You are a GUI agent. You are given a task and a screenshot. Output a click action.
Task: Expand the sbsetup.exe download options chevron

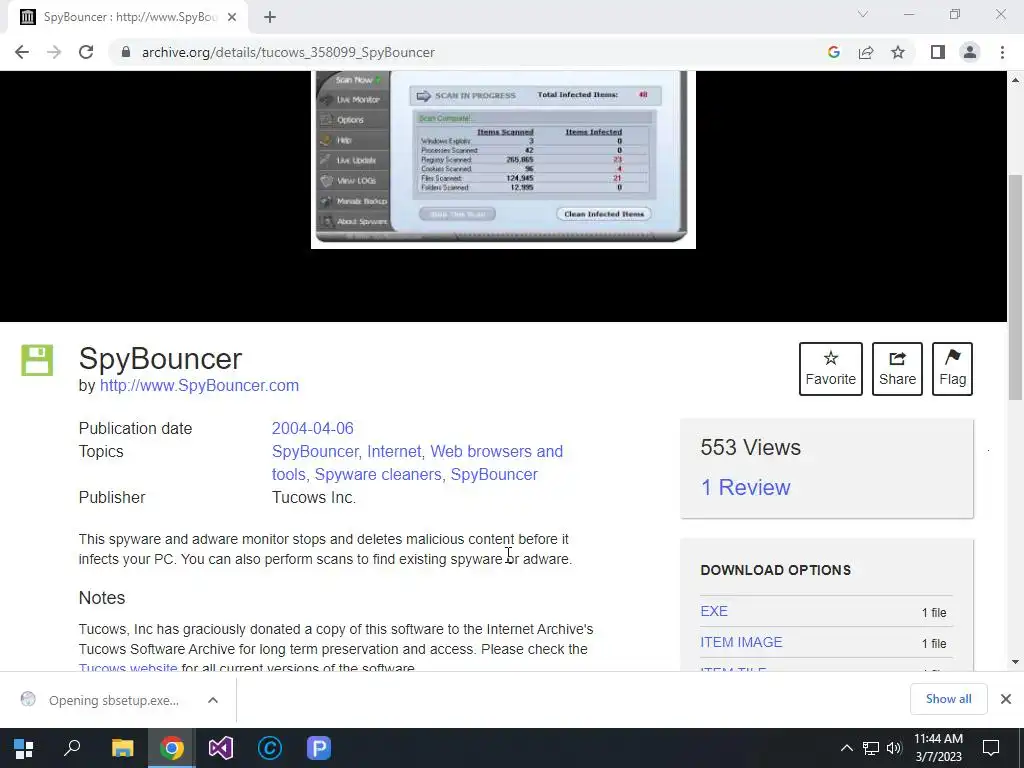pyautogui.click(x=213, y=700)
